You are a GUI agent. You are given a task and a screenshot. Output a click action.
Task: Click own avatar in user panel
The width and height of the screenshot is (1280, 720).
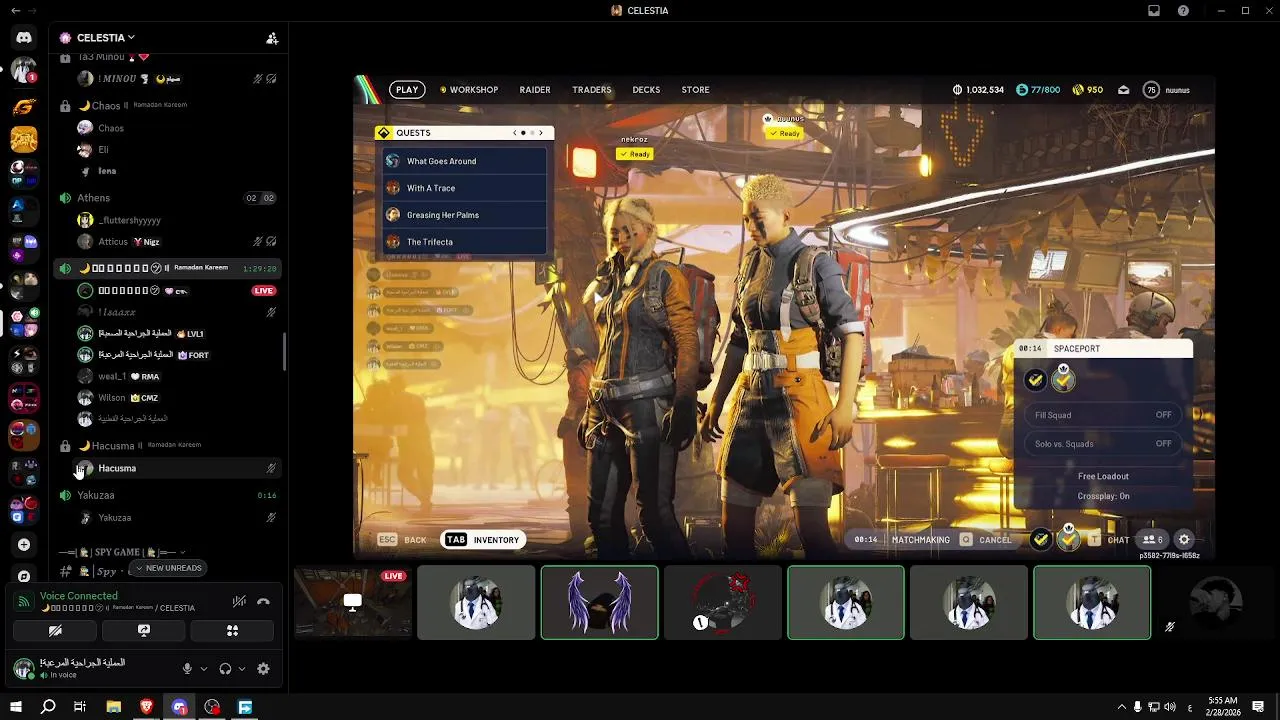click(x=23, y=669)
